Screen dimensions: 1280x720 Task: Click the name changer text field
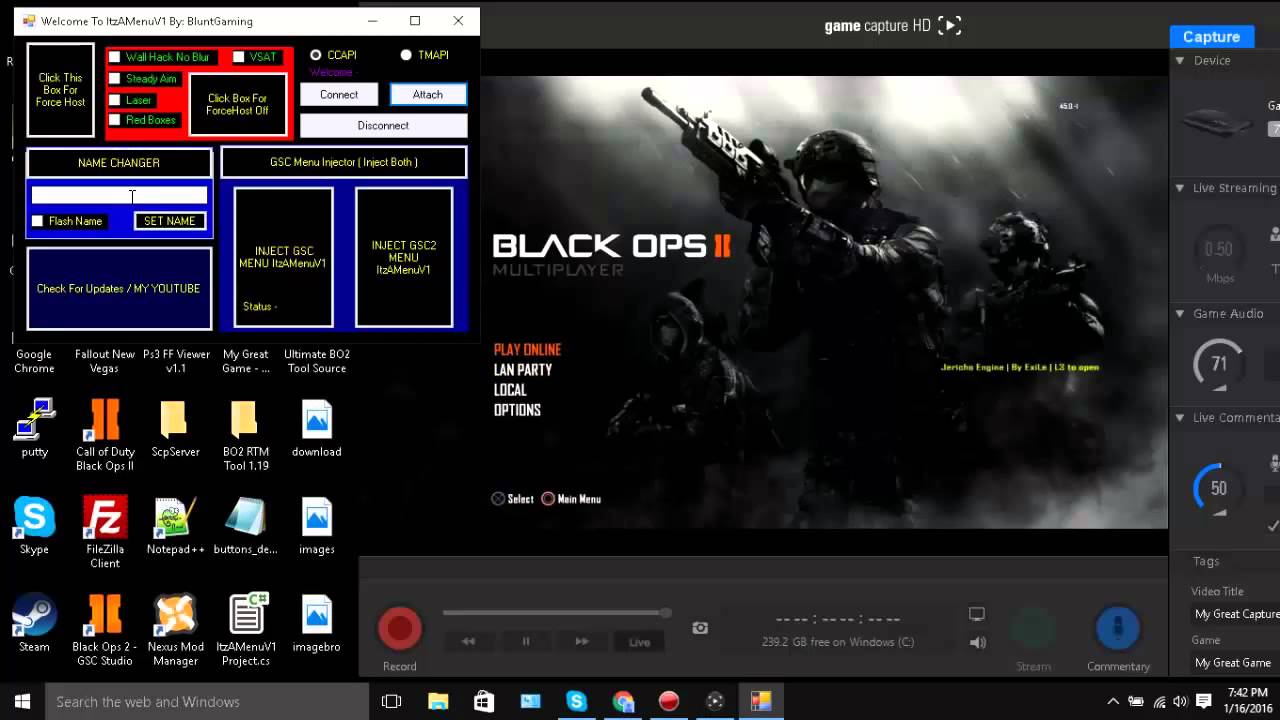coord(119,196)
